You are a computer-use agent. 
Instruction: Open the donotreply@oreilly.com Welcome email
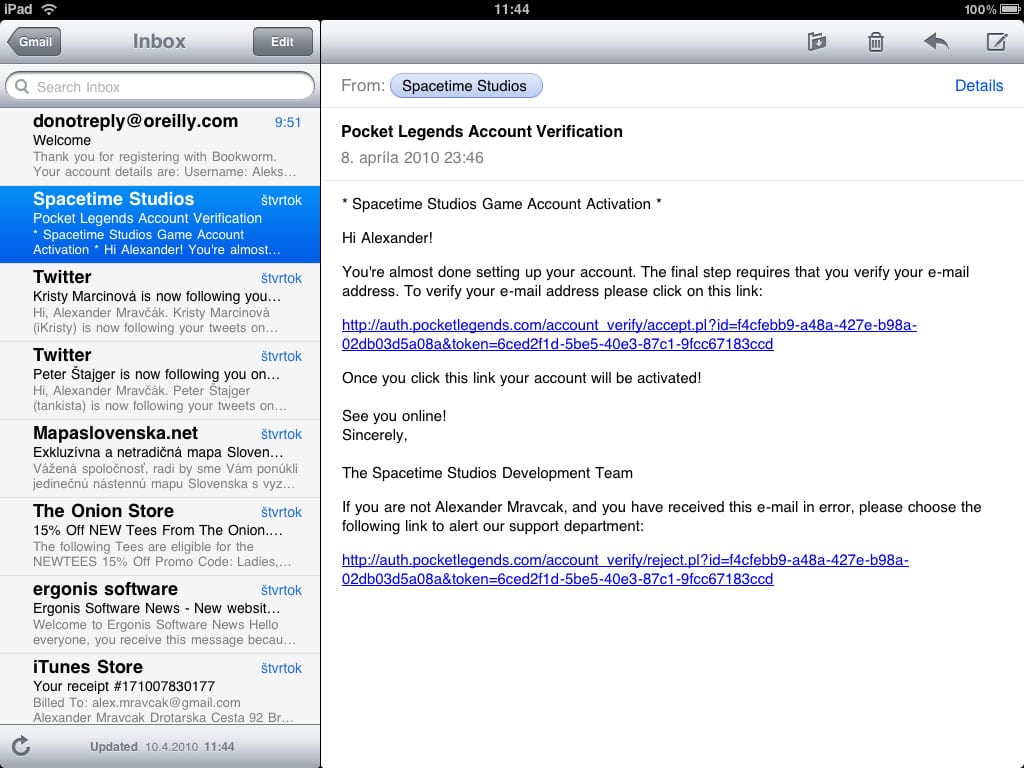click(160, 147)
